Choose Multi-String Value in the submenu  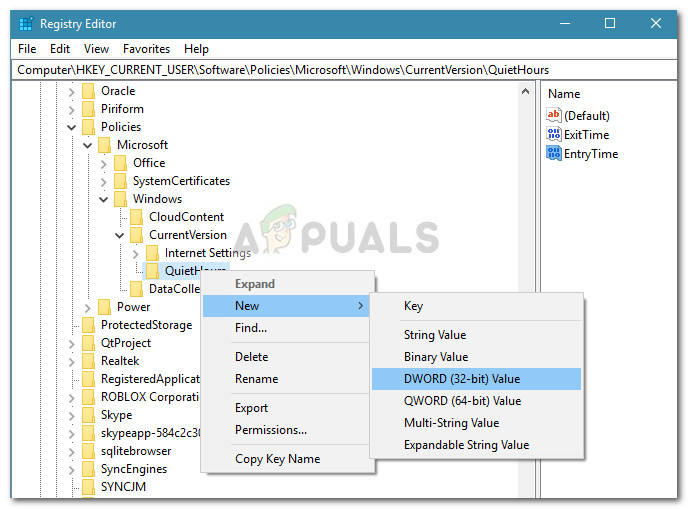476,423
